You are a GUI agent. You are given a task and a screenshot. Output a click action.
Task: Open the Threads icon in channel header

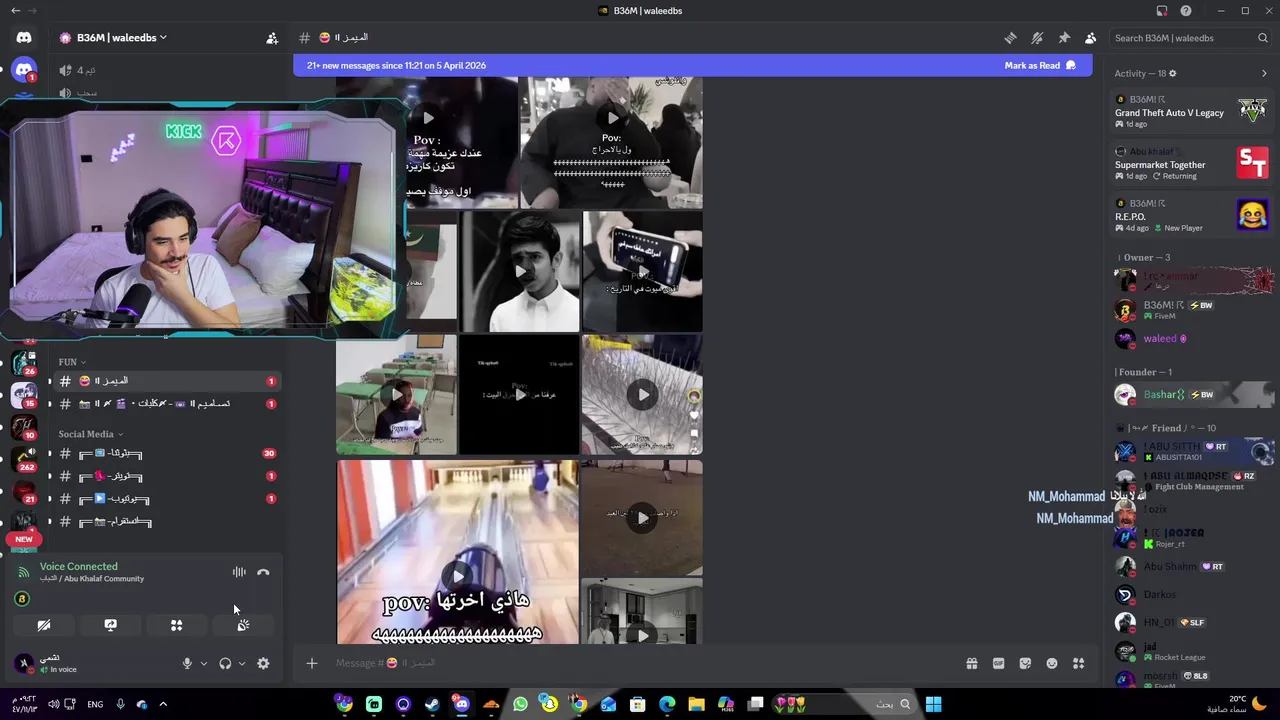tap(1010, 38)
